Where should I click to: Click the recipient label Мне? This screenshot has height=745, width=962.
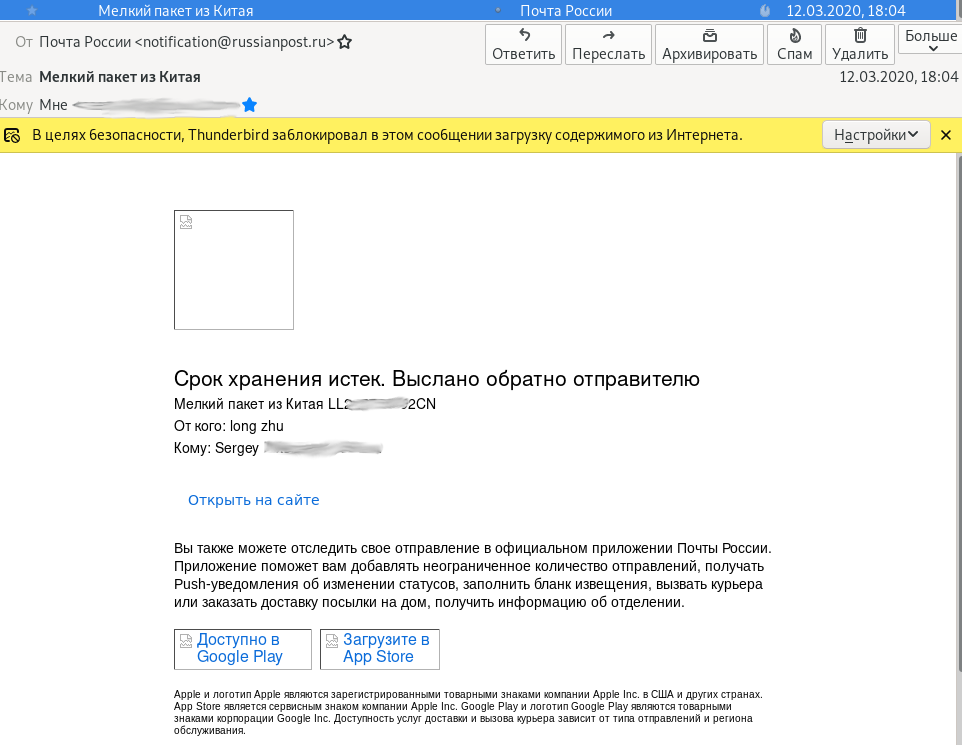tap(53, 105)
